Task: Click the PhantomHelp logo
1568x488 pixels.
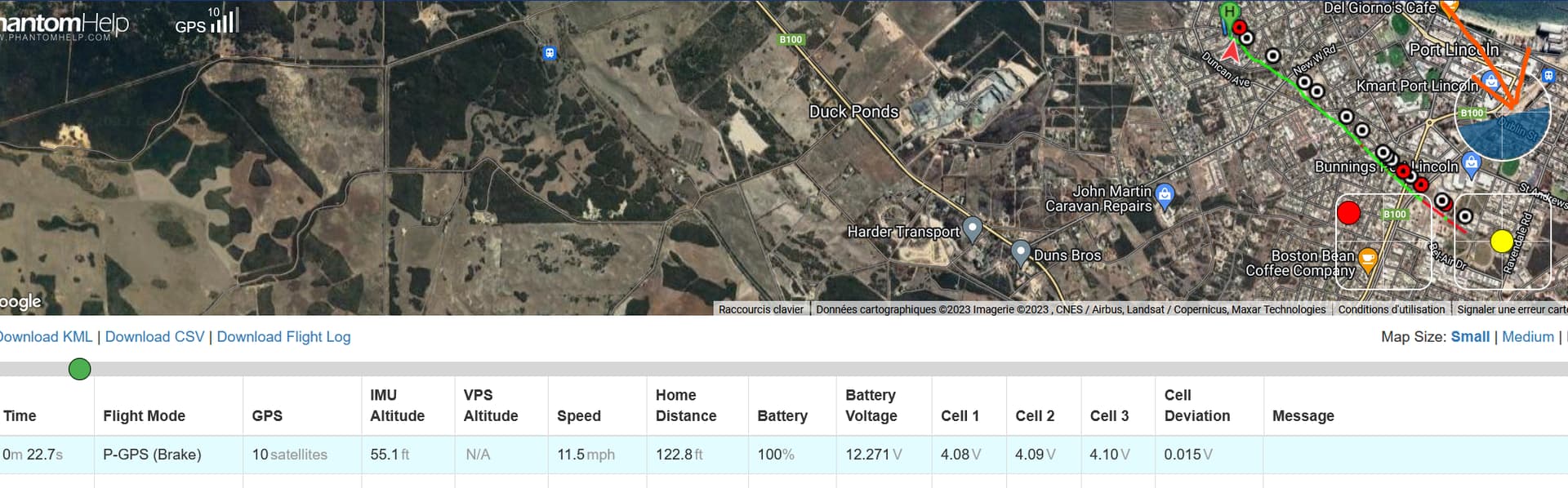Action: [65, 25]
